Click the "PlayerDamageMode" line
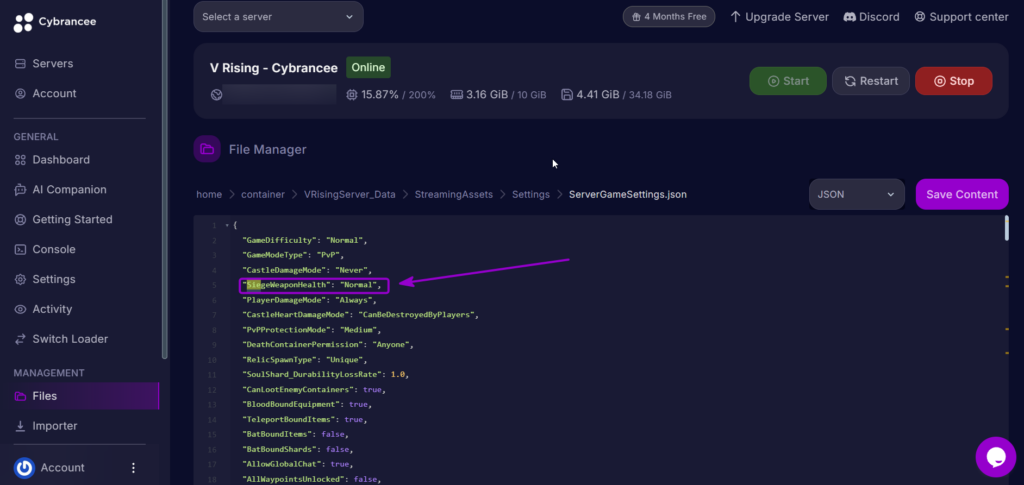This screenshot has width=1024, height=485. point(310,300)
